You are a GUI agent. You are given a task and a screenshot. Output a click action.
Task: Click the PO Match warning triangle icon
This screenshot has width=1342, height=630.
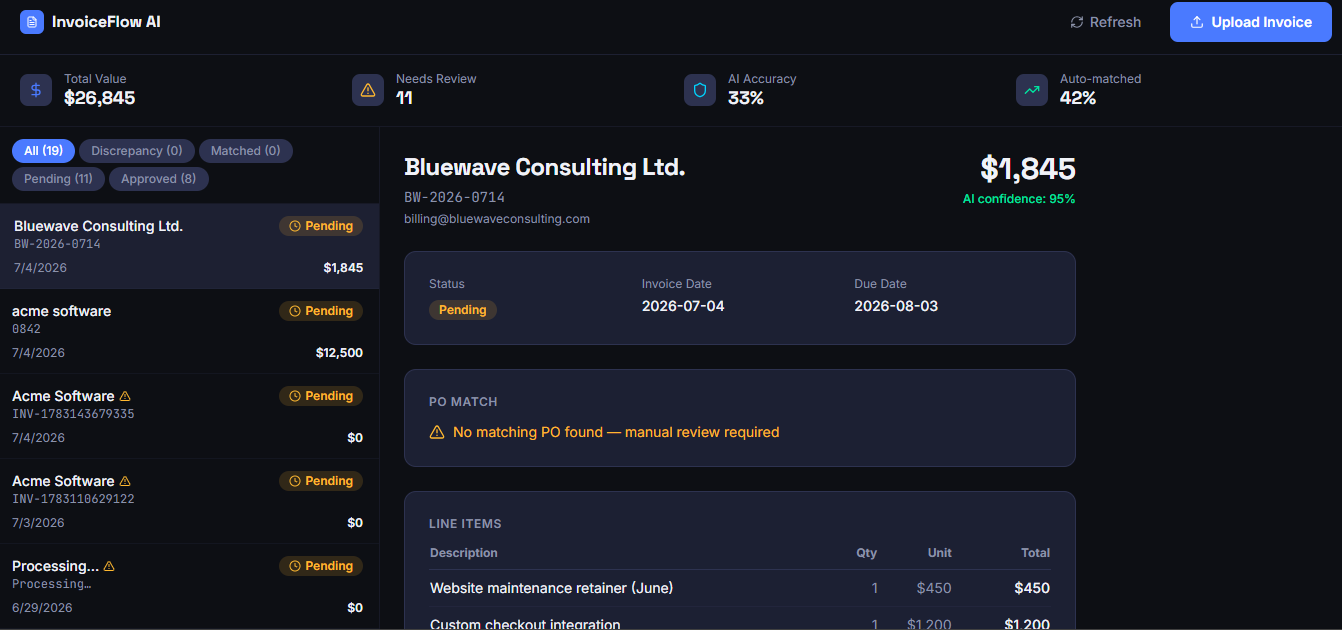(437, 432)
